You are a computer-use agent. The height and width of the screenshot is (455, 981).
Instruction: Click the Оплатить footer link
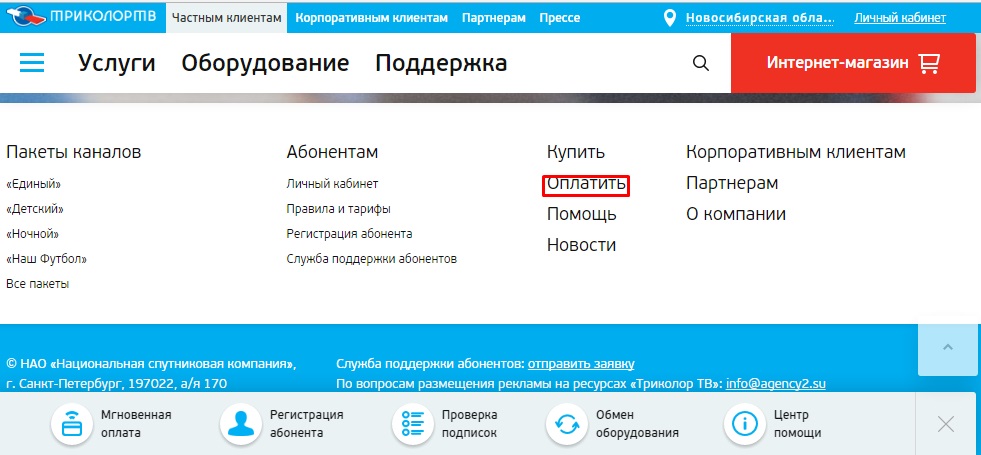tap(586, 184)
